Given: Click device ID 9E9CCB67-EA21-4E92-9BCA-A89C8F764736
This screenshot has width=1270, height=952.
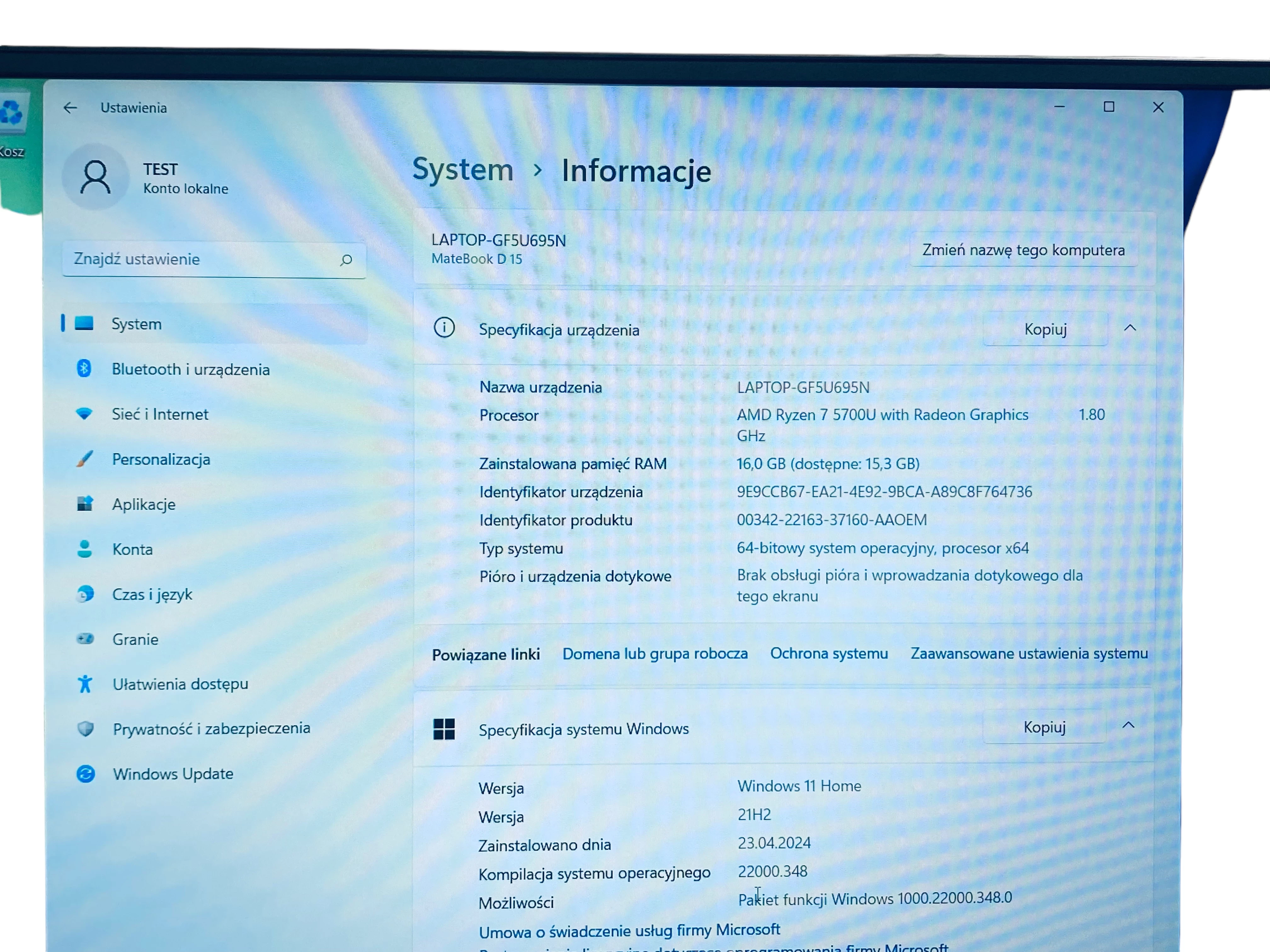Looking at the screenshot, I should [884, 491].
